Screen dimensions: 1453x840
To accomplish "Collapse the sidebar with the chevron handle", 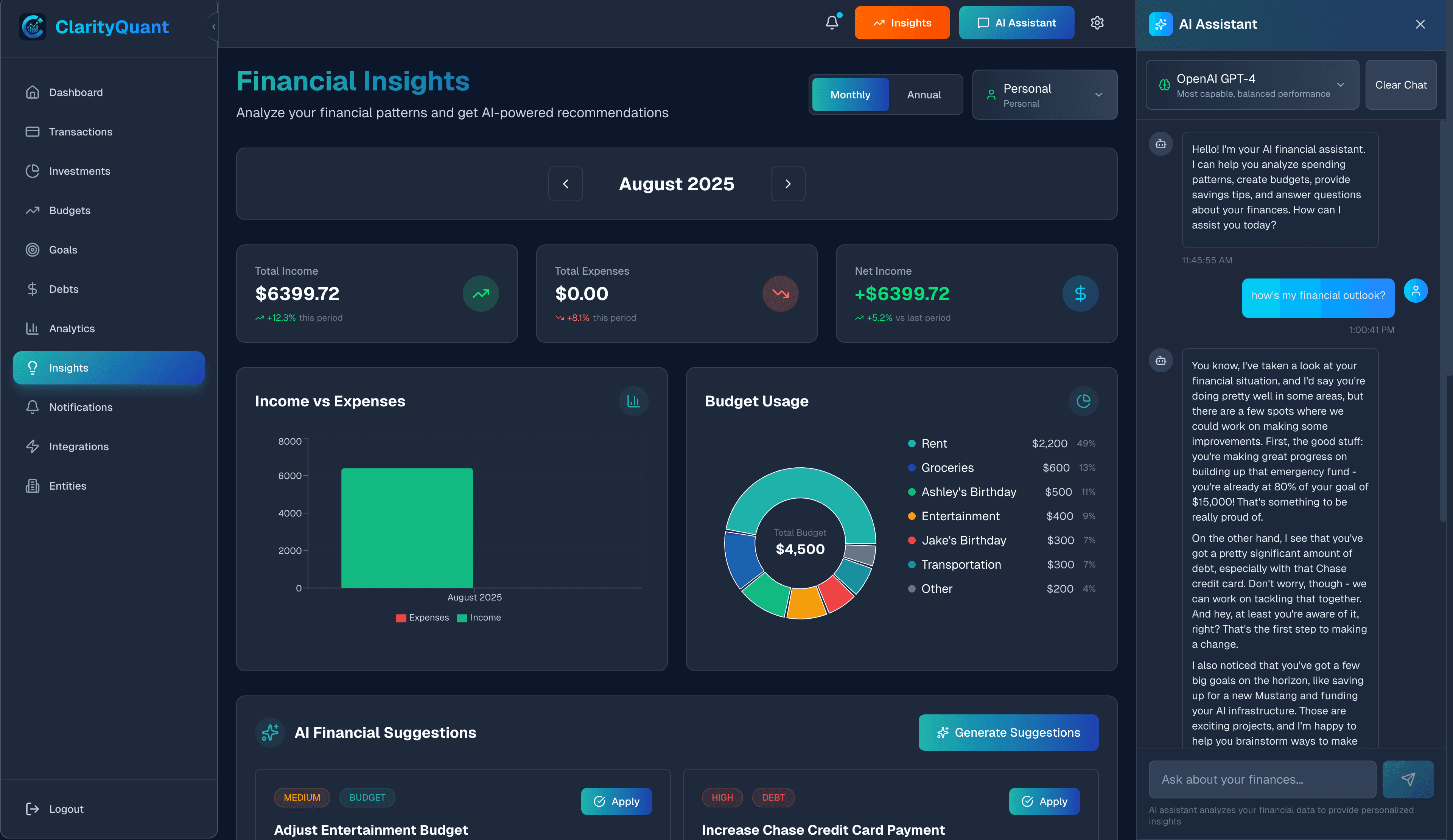I will [x=213, y=26].
